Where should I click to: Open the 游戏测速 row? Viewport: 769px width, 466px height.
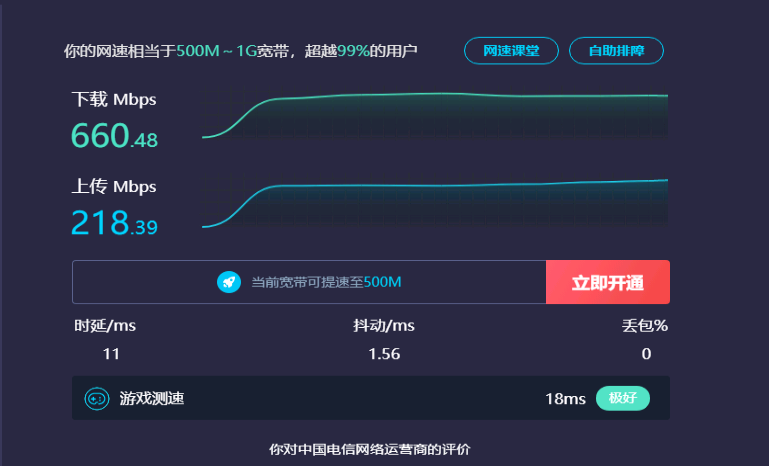click(371, 398)
